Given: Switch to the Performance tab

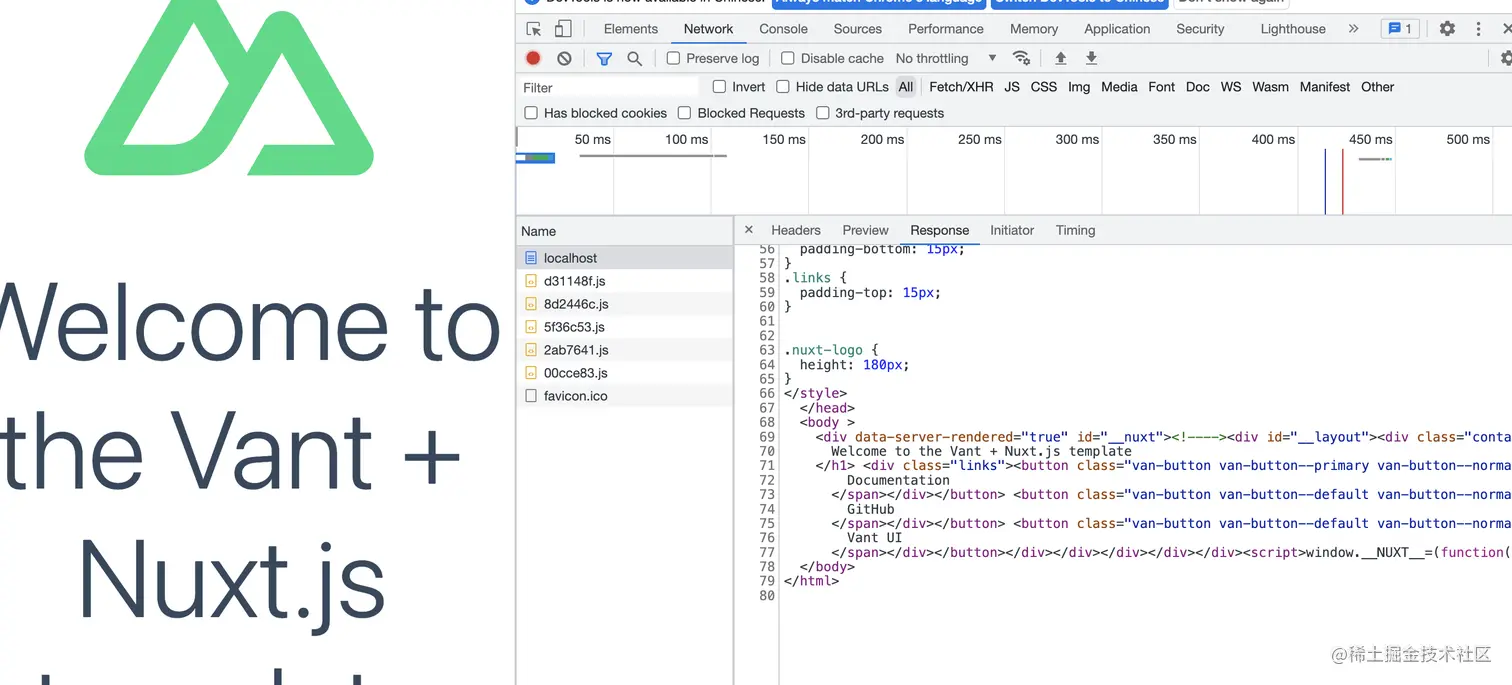Looking at the screenshot, I should [946, 29].
